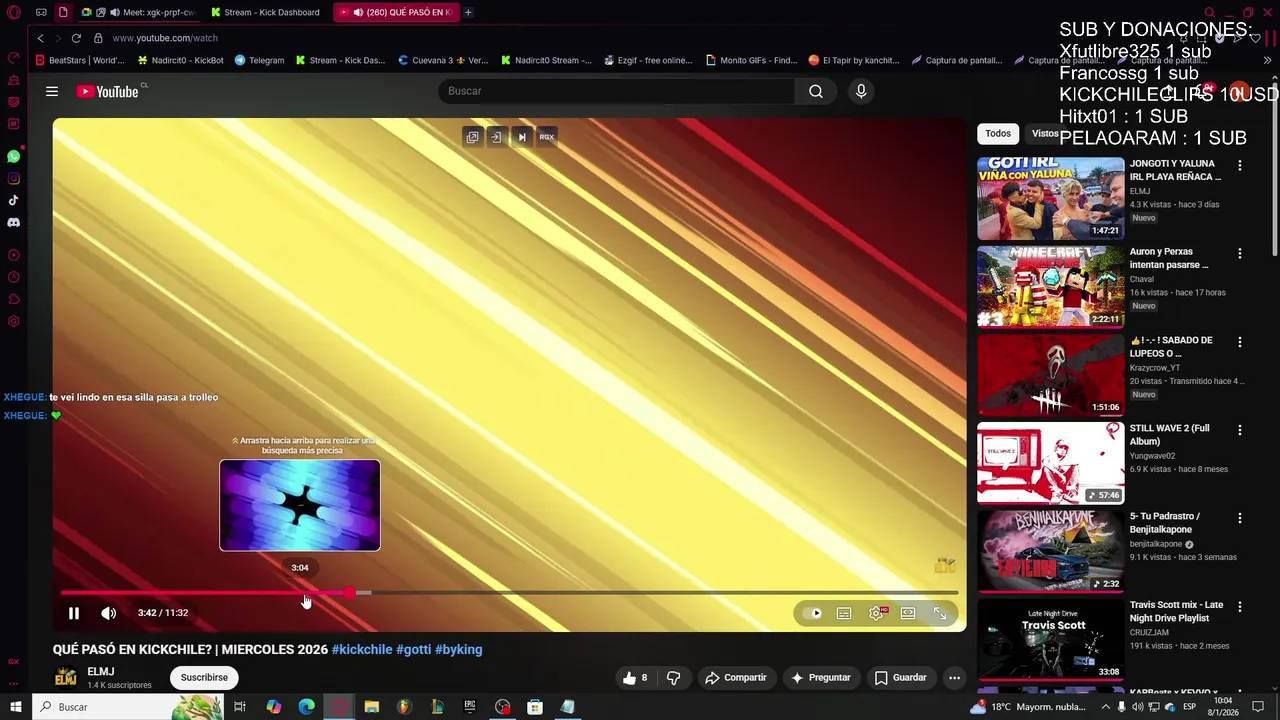1280x720 pixels.
Task: Open options for Travis Scott mix
Action: click(x=1240, y=606)
